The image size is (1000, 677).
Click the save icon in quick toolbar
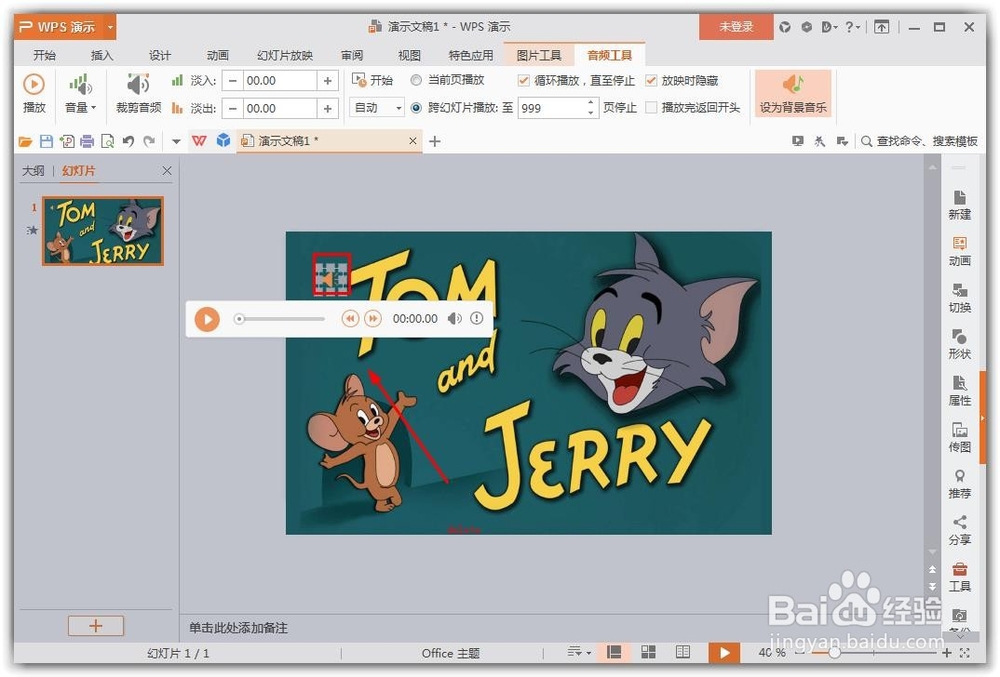46,141
